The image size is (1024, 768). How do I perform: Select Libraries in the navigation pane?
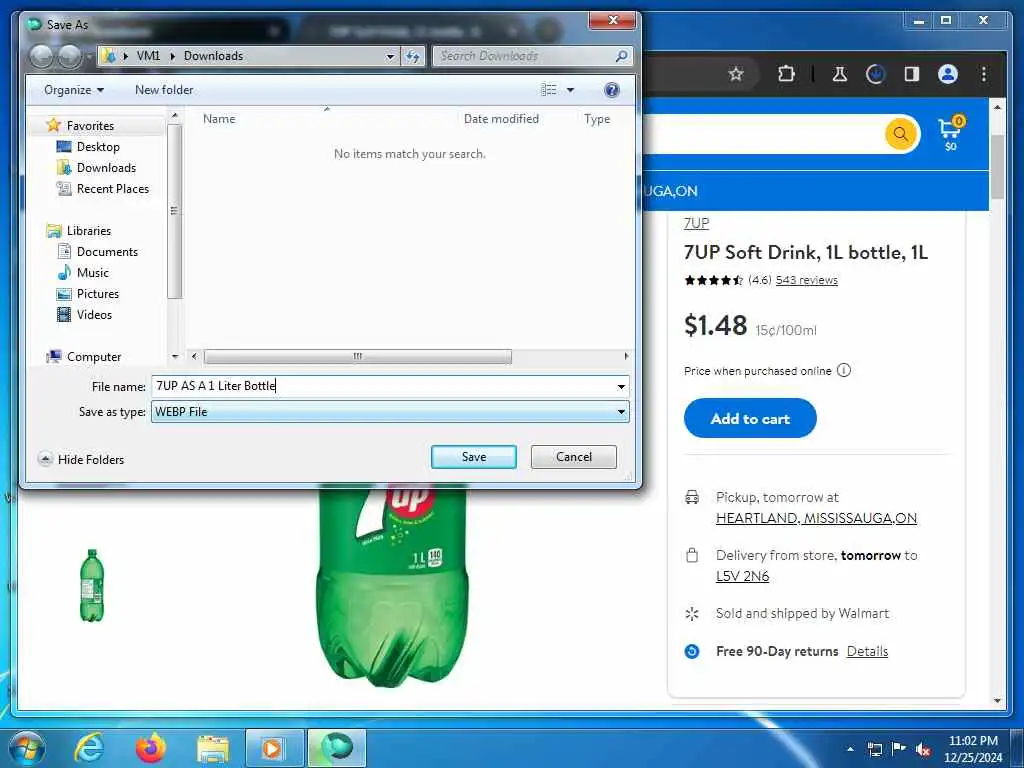click(x=89, y=231)
